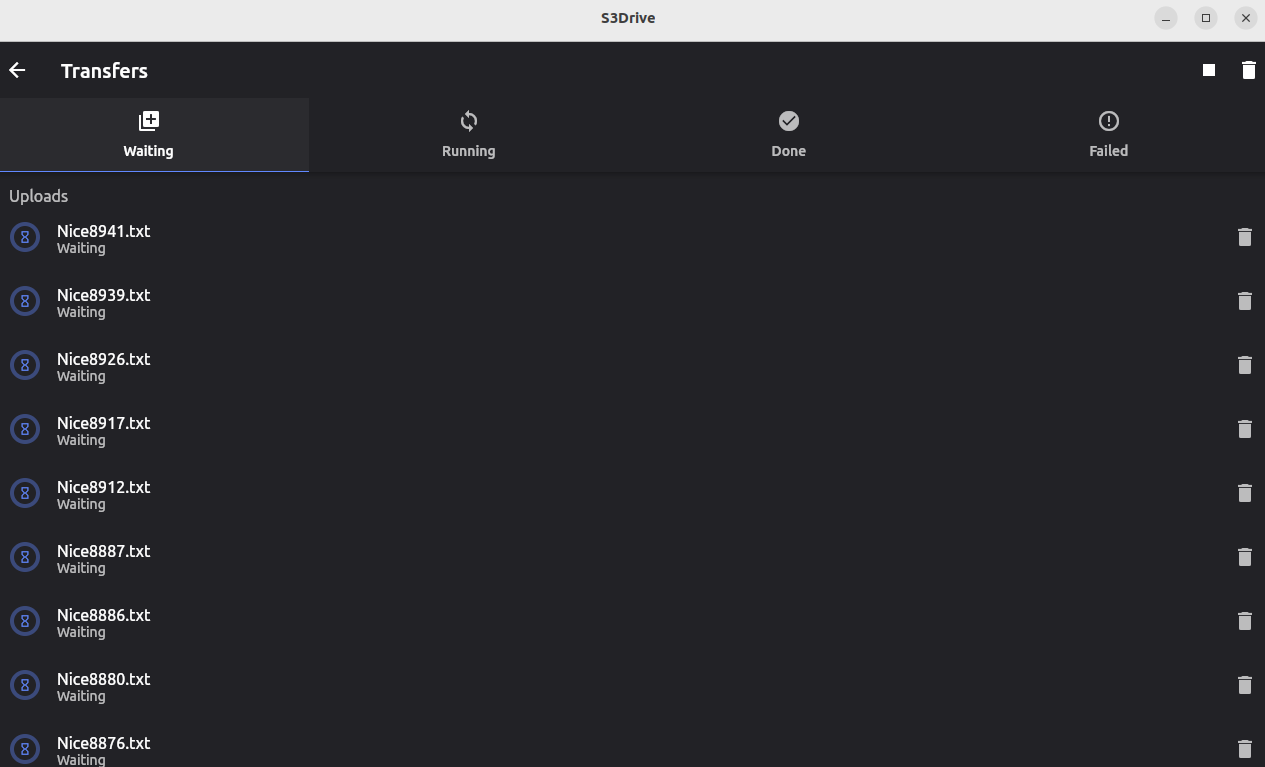Choose the Nice8912.txt row label
The height and width of the screenshot is (767, 1265).
point(103,487)
